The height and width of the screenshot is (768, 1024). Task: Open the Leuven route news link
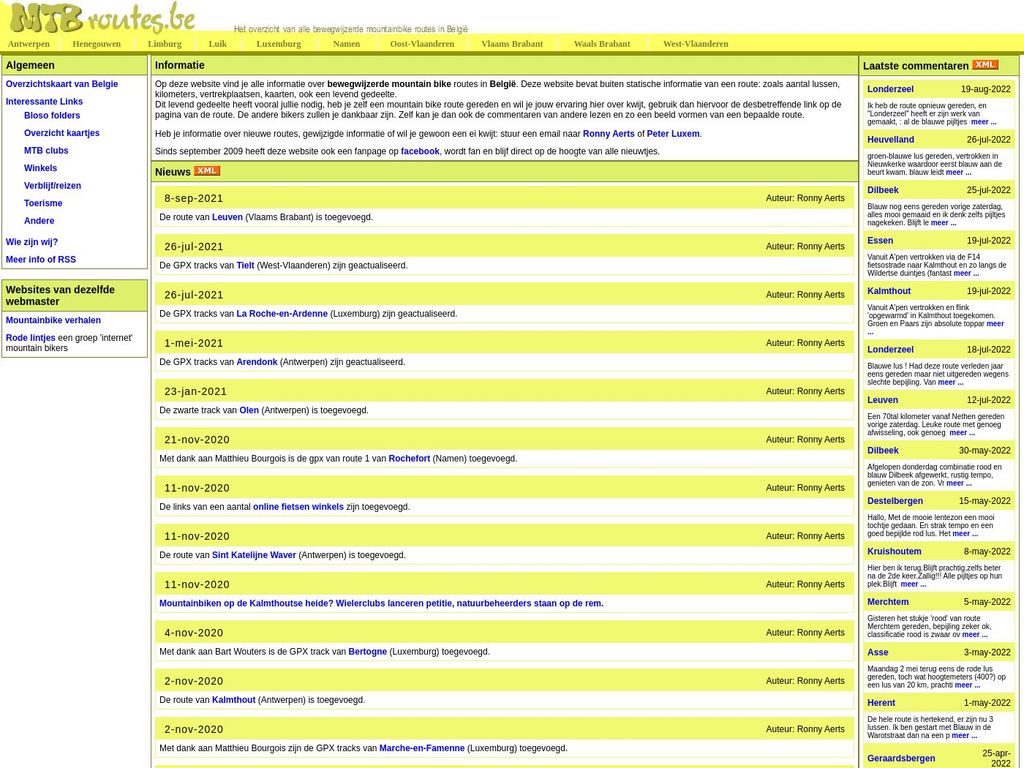[x=227, y=217]
